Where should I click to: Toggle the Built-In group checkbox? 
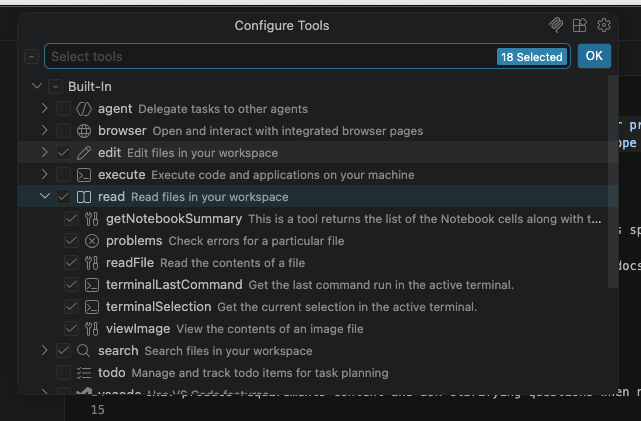tap(55, 87)
